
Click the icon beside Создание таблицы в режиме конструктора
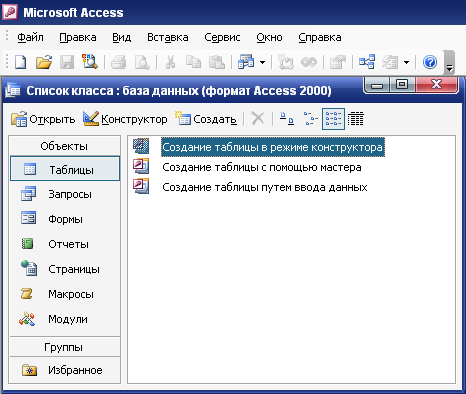tap(141, 146)
